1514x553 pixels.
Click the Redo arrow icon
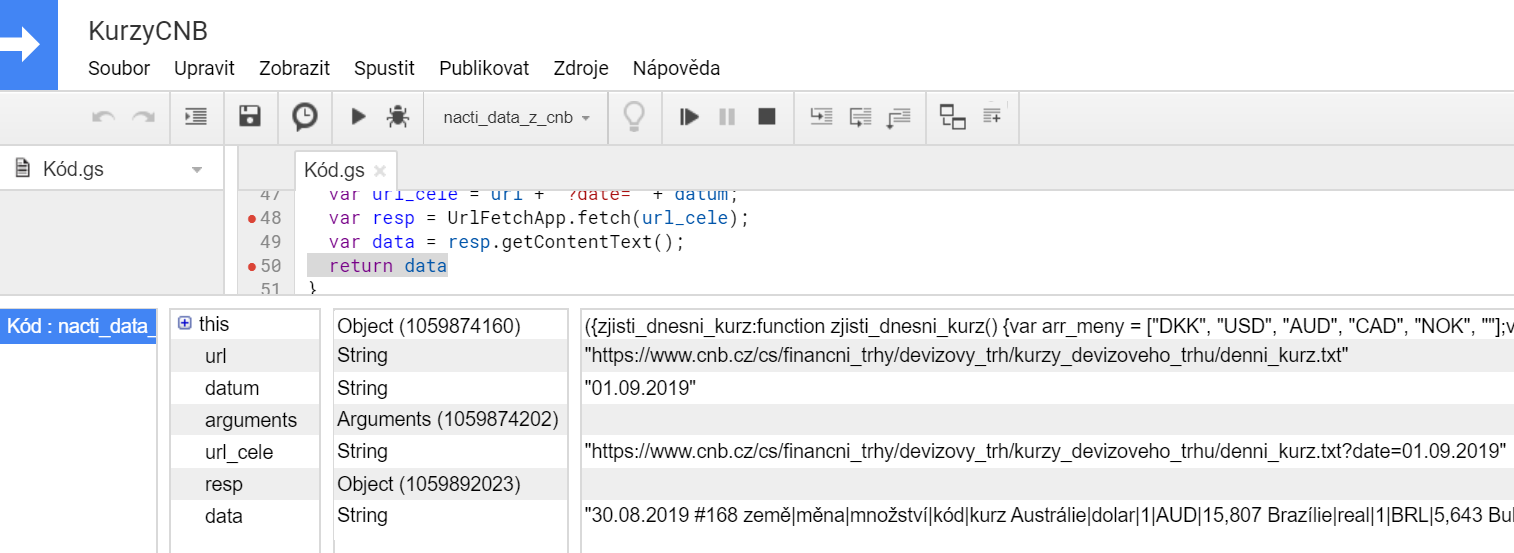[144, 117]
